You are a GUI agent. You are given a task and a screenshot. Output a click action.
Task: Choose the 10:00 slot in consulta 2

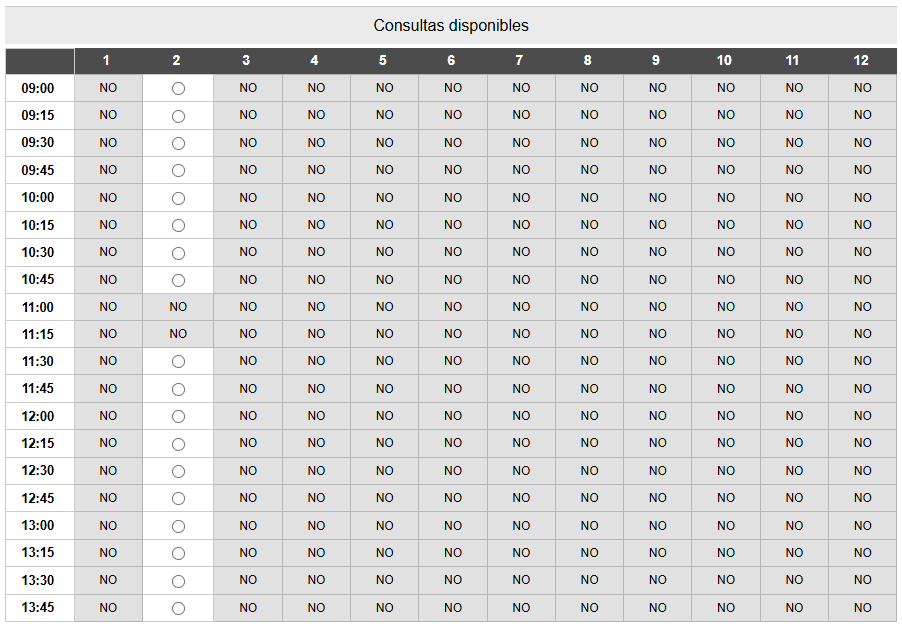[178, 198]
